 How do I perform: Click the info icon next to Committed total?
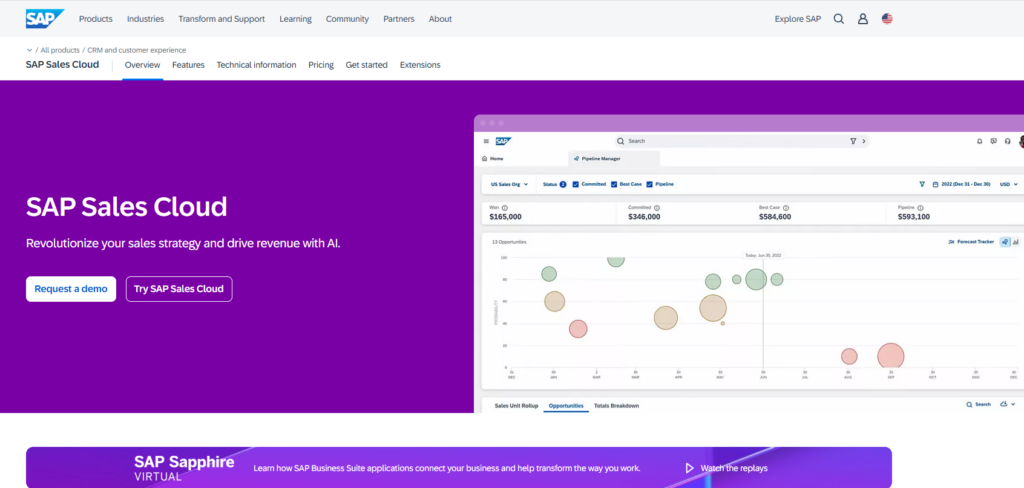[x=656, y=208]
